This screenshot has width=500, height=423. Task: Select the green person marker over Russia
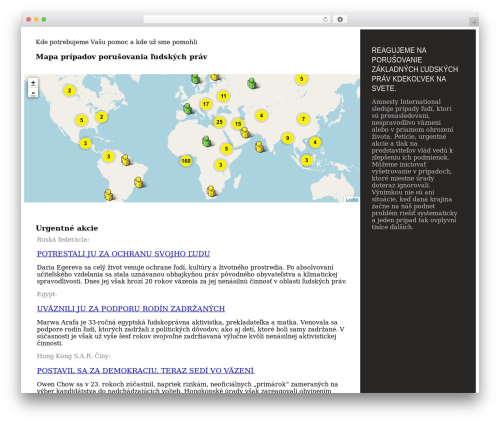(252, 83)
